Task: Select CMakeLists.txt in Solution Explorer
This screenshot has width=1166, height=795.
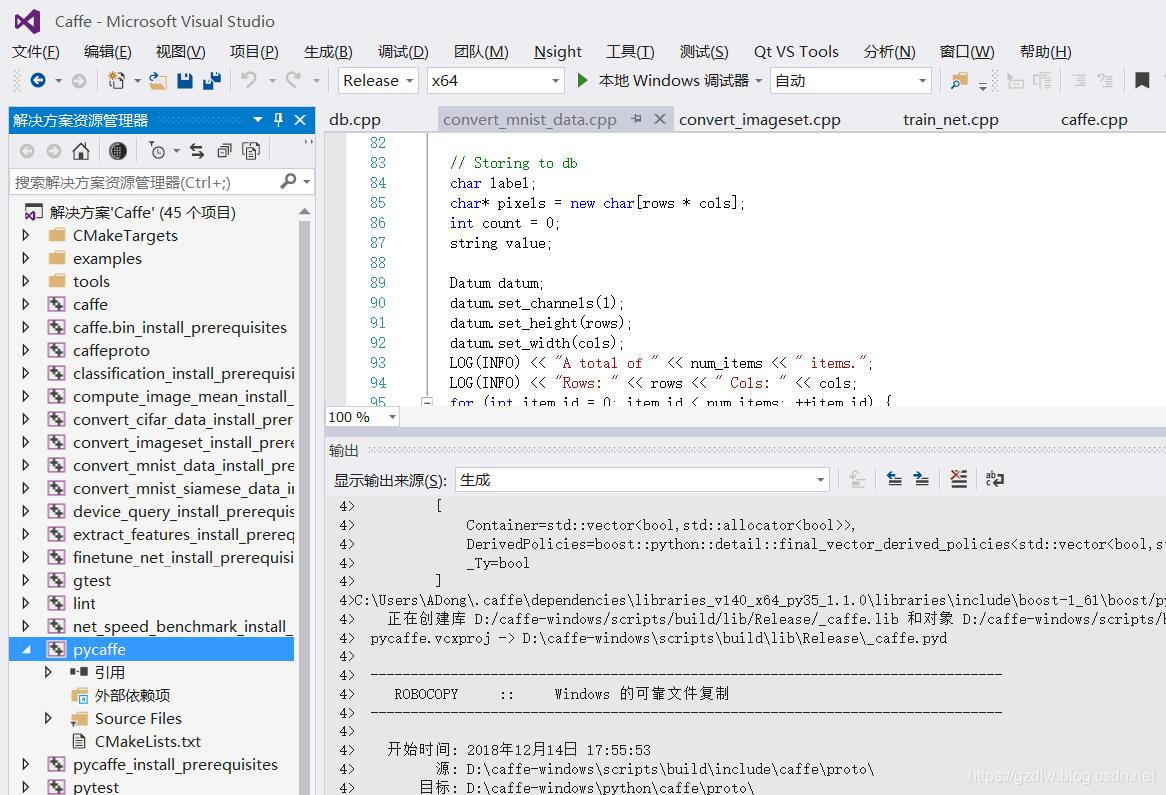Action: pyautogui.click(x=148, y=741)
